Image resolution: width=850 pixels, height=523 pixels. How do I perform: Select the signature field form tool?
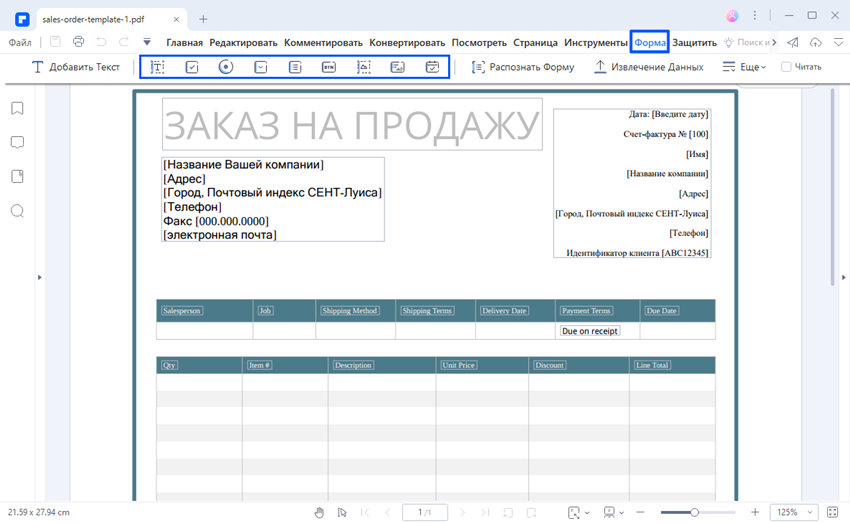398,67
